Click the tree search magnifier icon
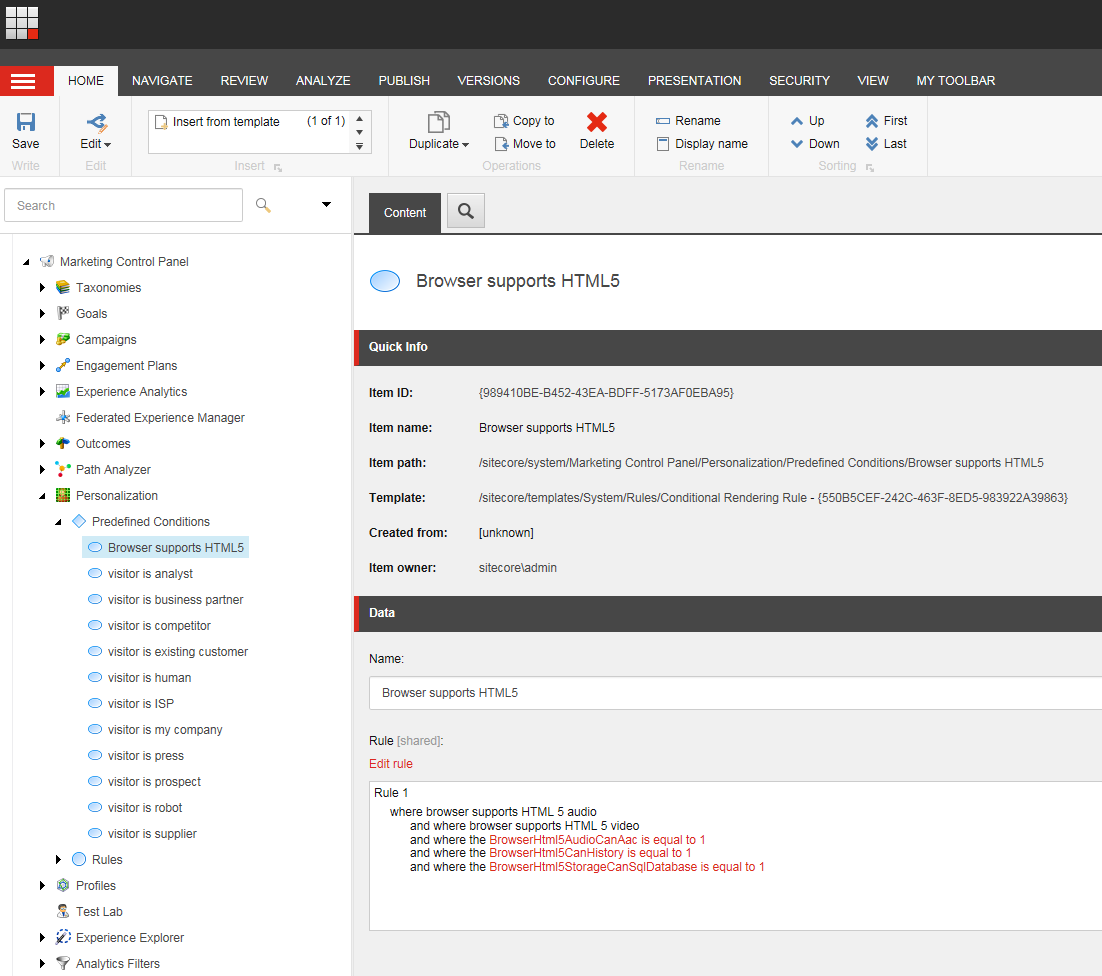Image resolution: width=1102 pixels, height=976 pixels. pyautogui.click(x=263, y=205)
